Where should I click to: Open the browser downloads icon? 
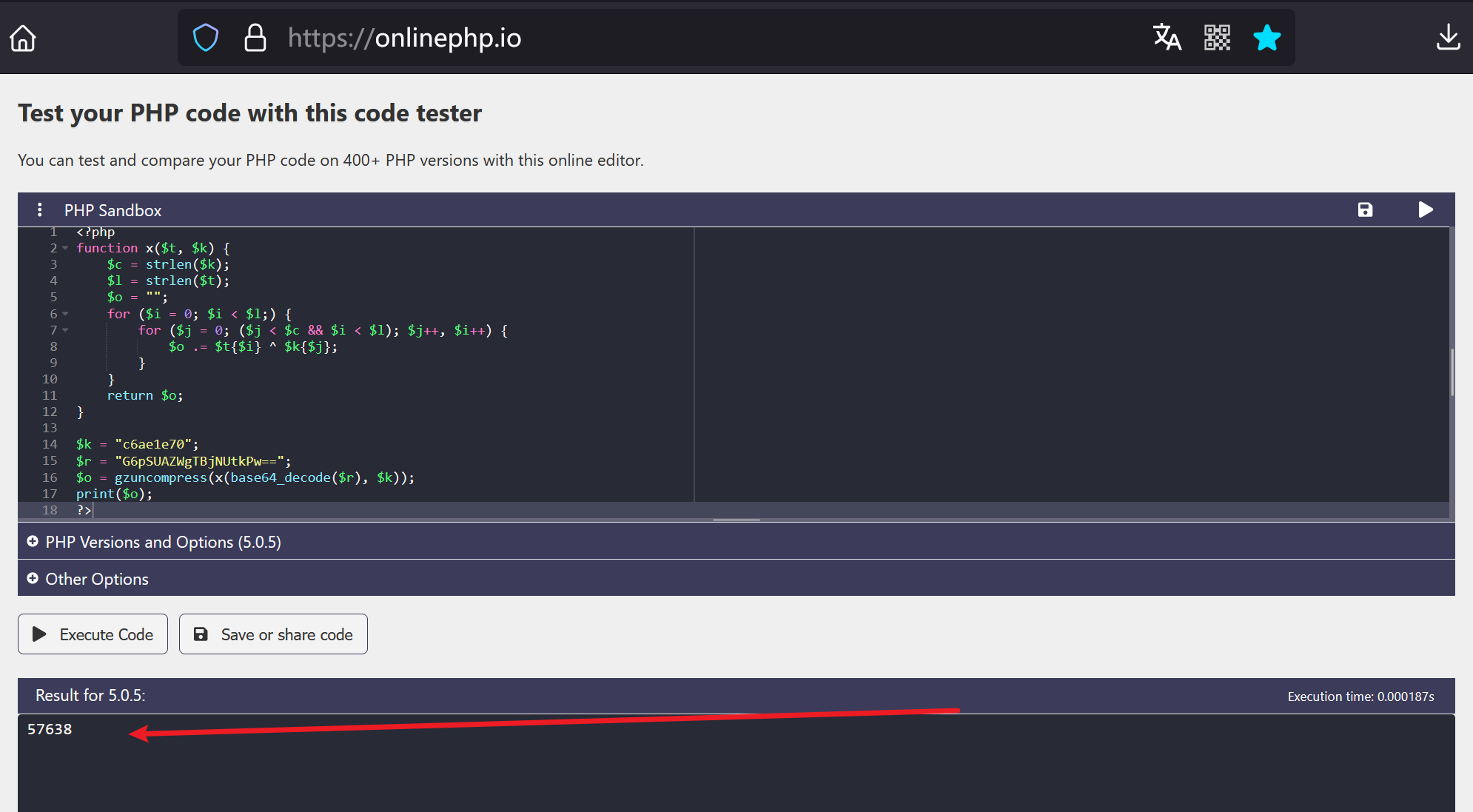[x=1448, y=37]
